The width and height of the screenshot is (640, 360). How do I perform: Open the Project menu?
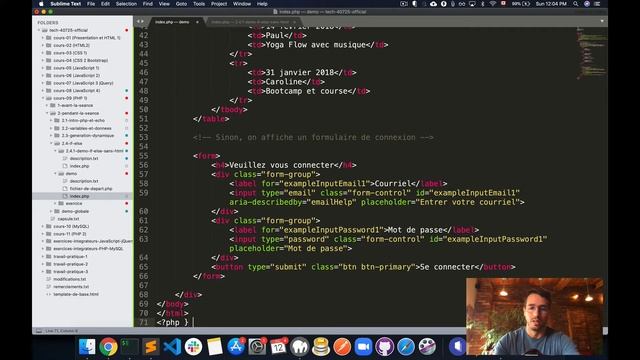pos(219,4)
